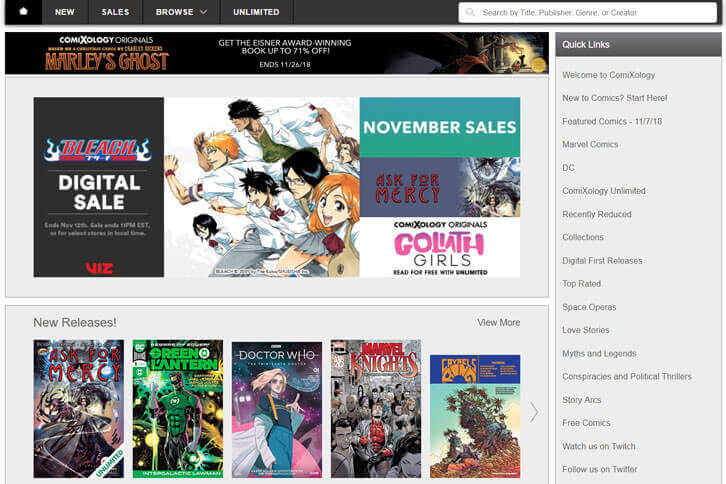Go to the home page icon

tap(24, 12)
